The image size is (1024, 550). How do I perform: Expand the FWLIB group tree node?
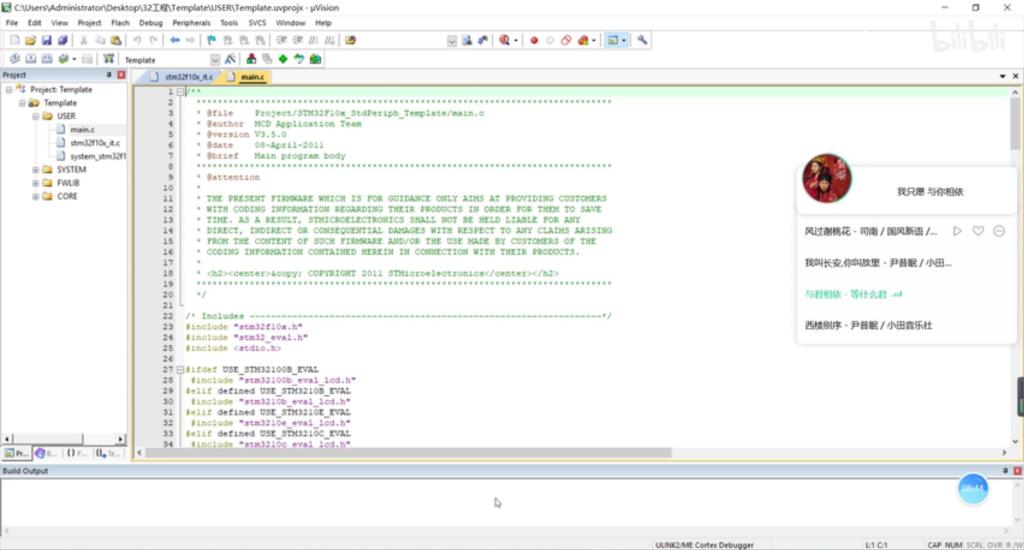coord(35,183)
